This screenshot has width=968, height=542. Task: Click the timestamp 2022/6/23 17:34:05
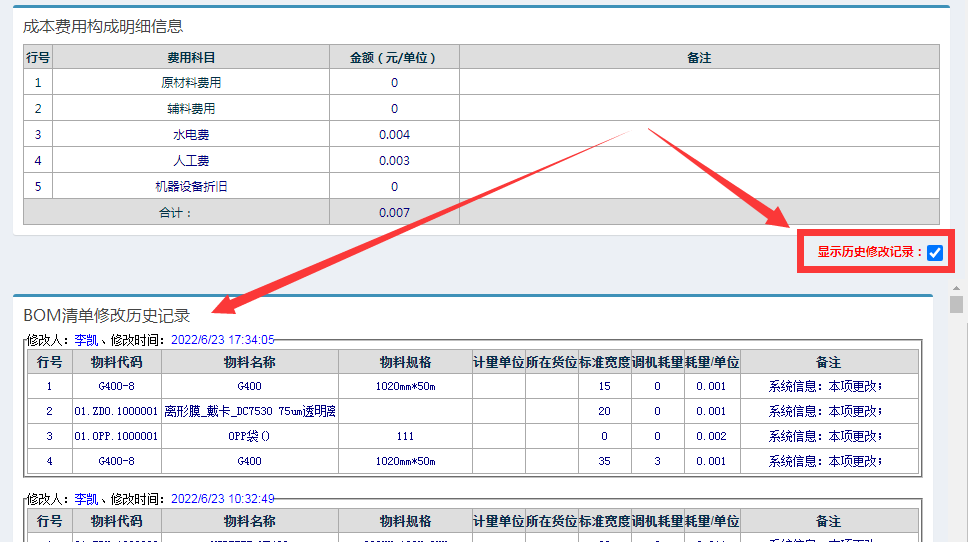[222, 340]
